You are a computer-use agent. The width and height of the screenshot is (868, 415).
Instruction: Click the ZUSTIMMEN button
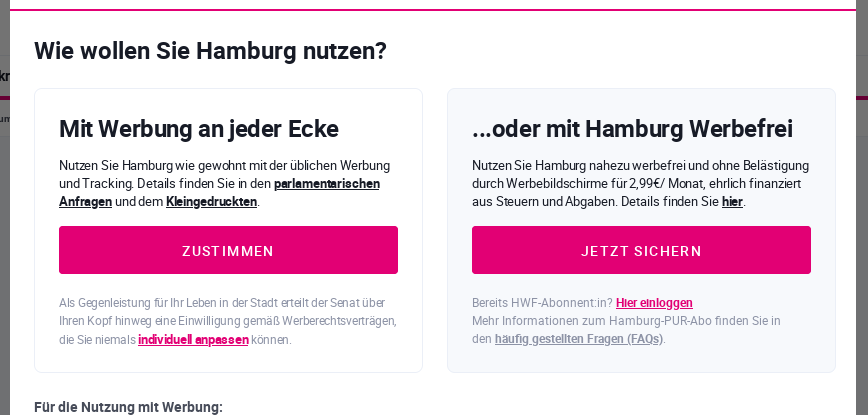point(228,250)
